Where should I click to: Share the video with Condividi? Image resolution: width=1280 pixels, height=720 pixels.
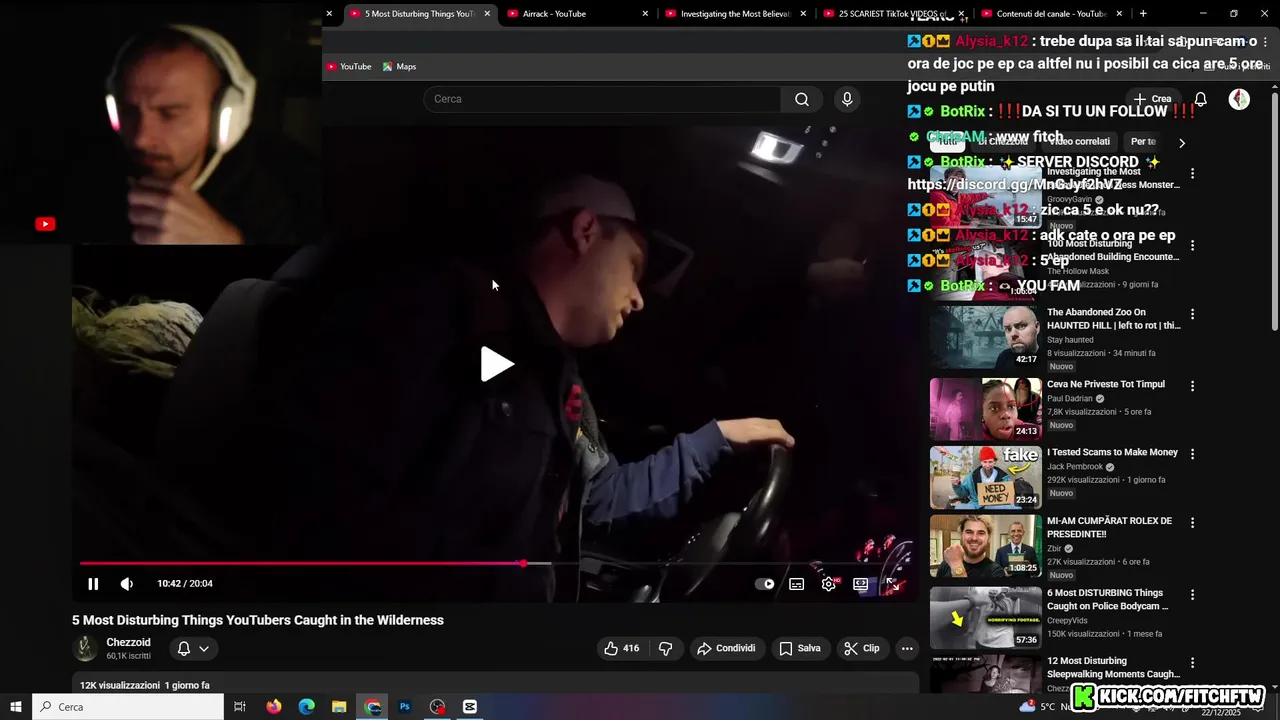[x=726, y=648]
